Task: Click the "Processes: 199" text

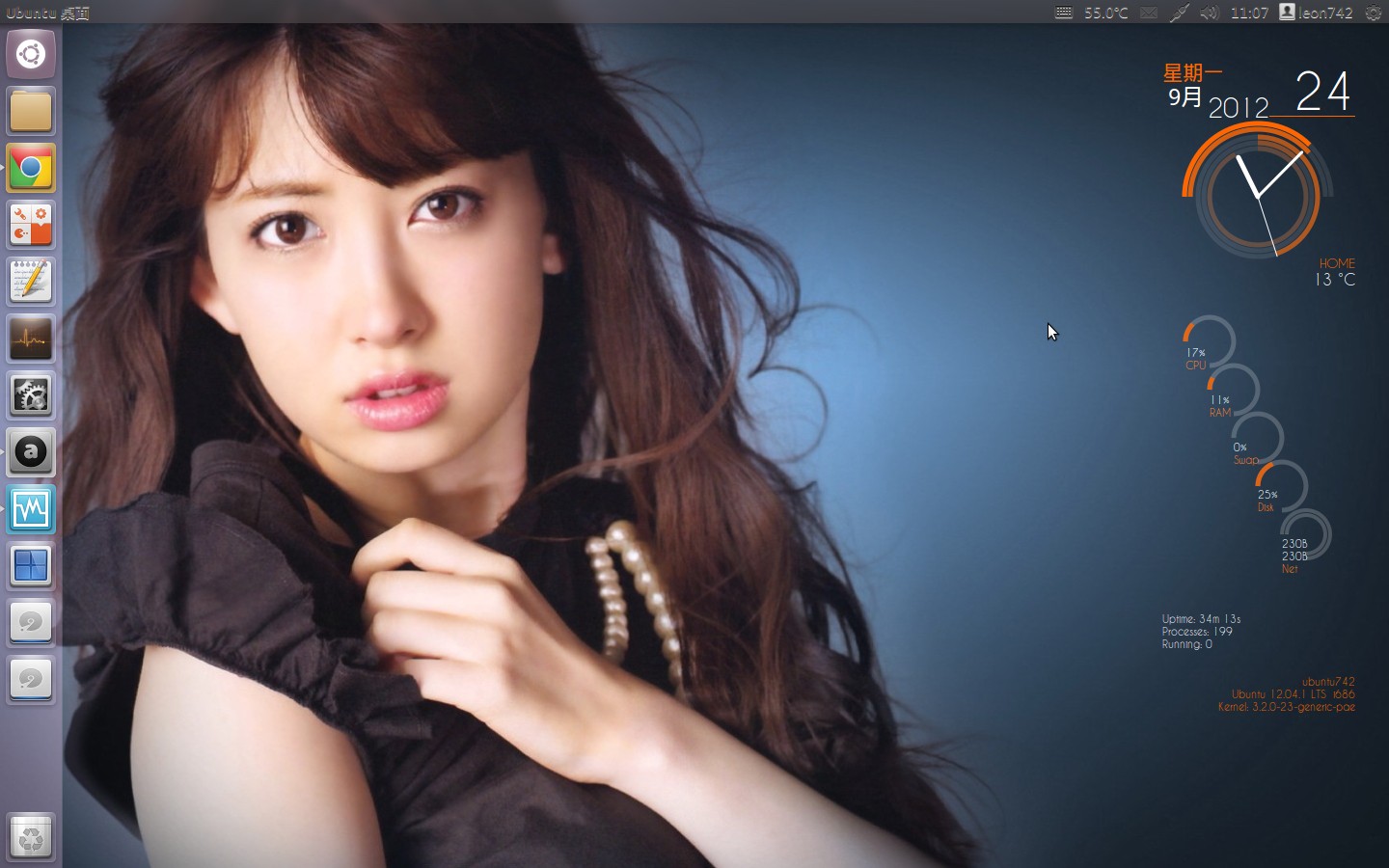Action: click(1197, 632)
